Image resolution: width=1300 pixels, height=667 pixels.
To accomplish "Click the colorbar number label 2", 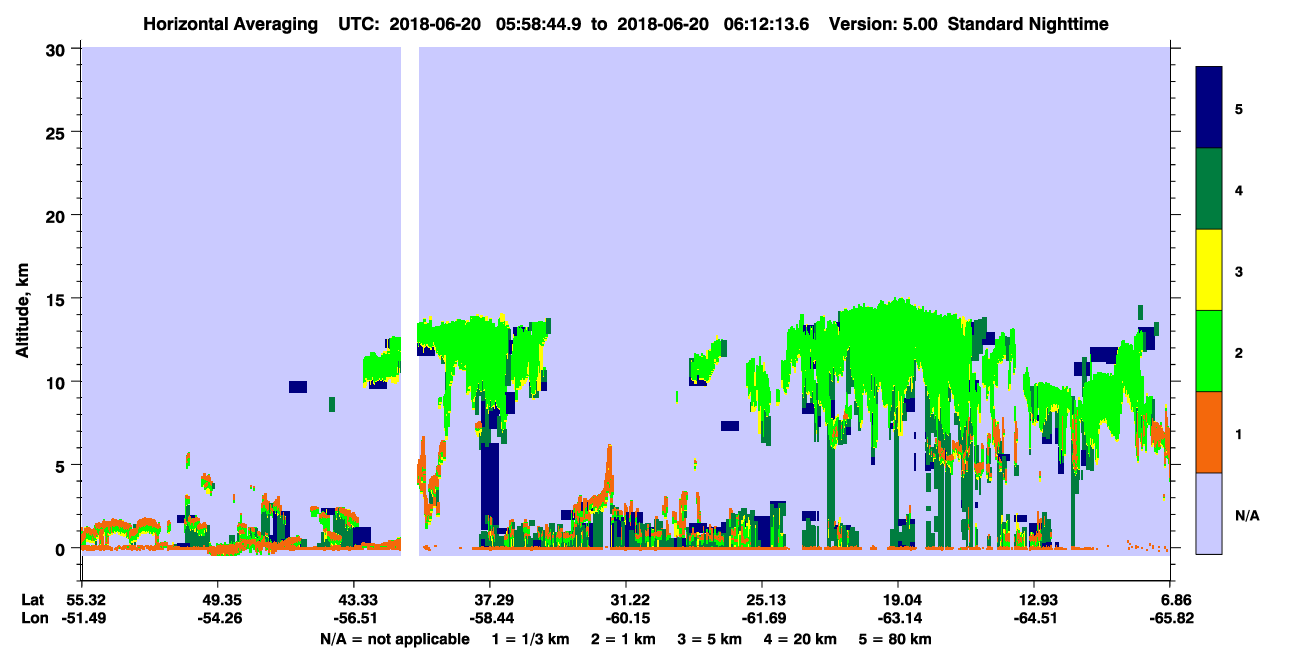I will coord(1239,352).
